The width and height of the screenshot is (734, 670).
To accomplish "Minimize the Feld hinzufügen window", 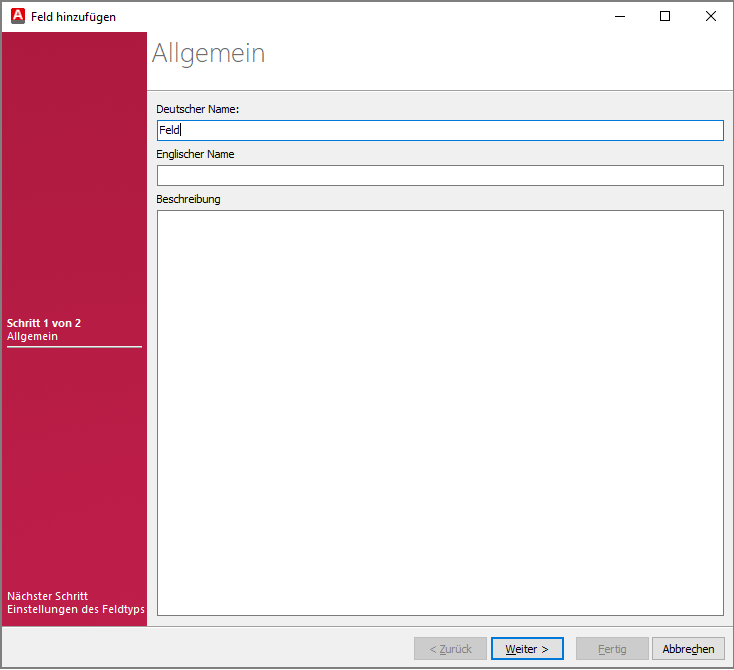I will [619, 16].
